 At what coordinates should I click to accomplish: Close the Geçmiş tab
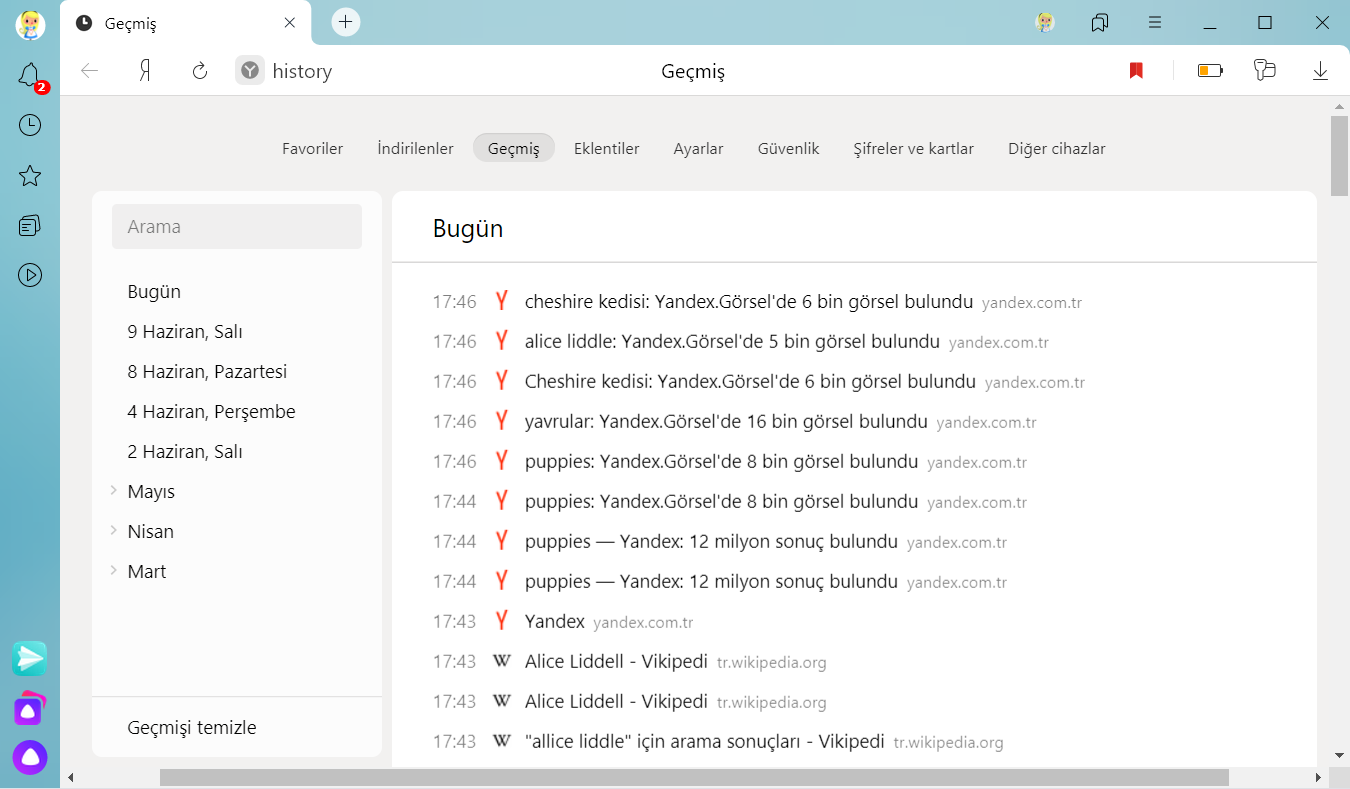click(x=290, y=23)
